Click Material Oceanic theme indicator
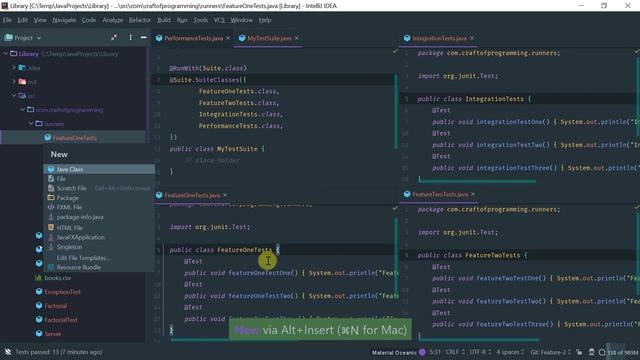640x360 pixels. [398, 352]
